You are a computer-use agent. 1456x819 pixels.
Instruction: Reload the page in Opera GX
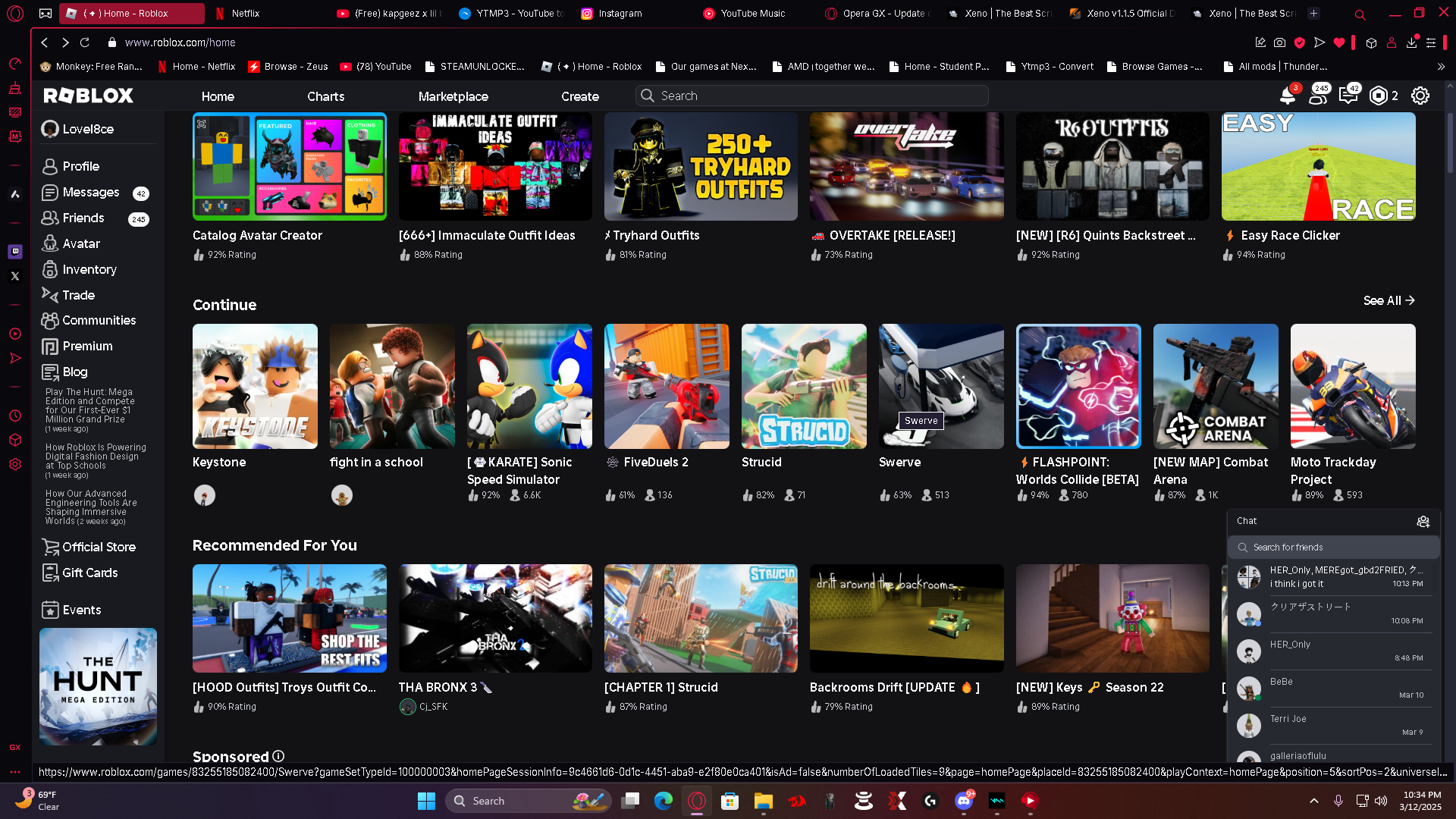pyautogui.click(x=85, y=42)
